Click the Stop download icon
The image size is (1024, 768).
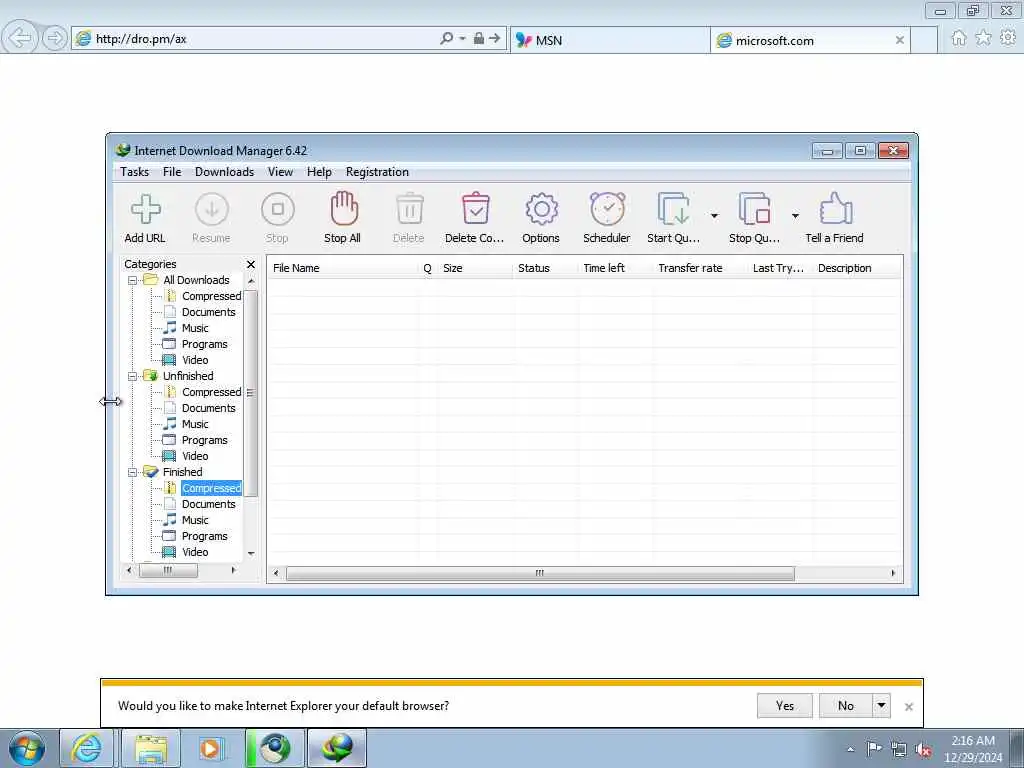[x=278, y=209]
